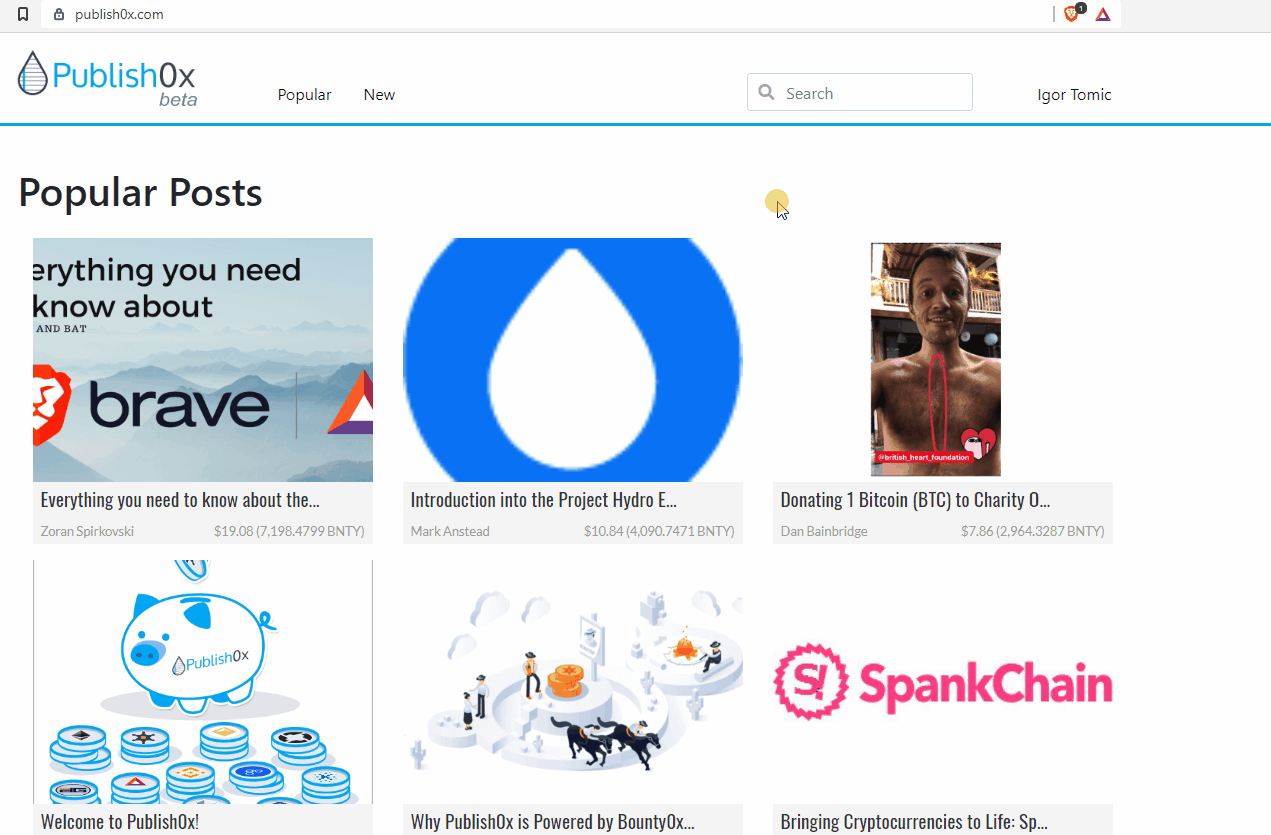Click the magnifying glass search icon
Viewport: 1271px width, 835px height.
[x=767, y=92]
